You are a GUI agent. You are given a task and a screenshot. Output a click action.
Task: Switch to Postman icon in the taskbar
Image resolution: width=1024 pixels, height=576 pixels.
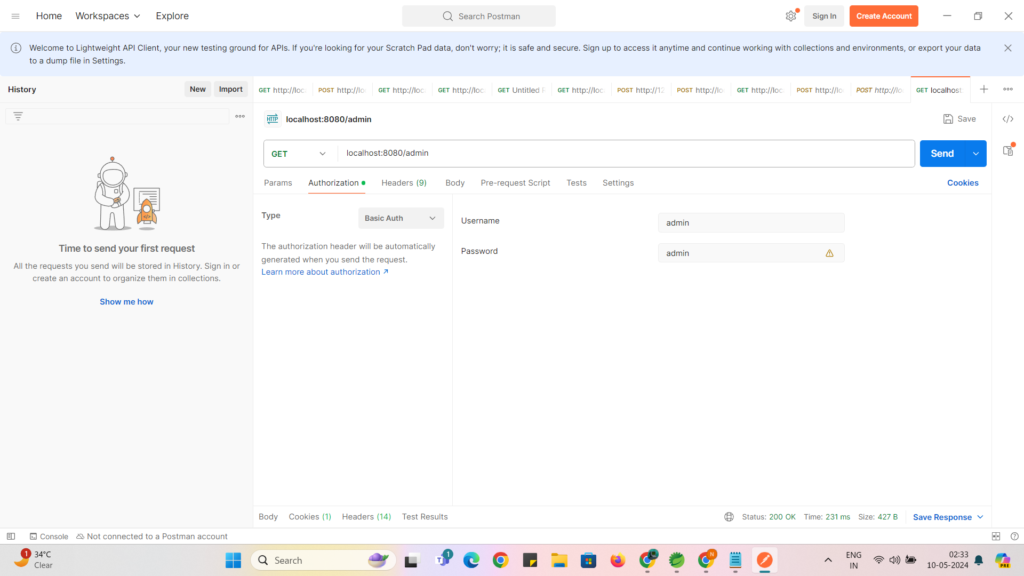[x=765, y=560]
